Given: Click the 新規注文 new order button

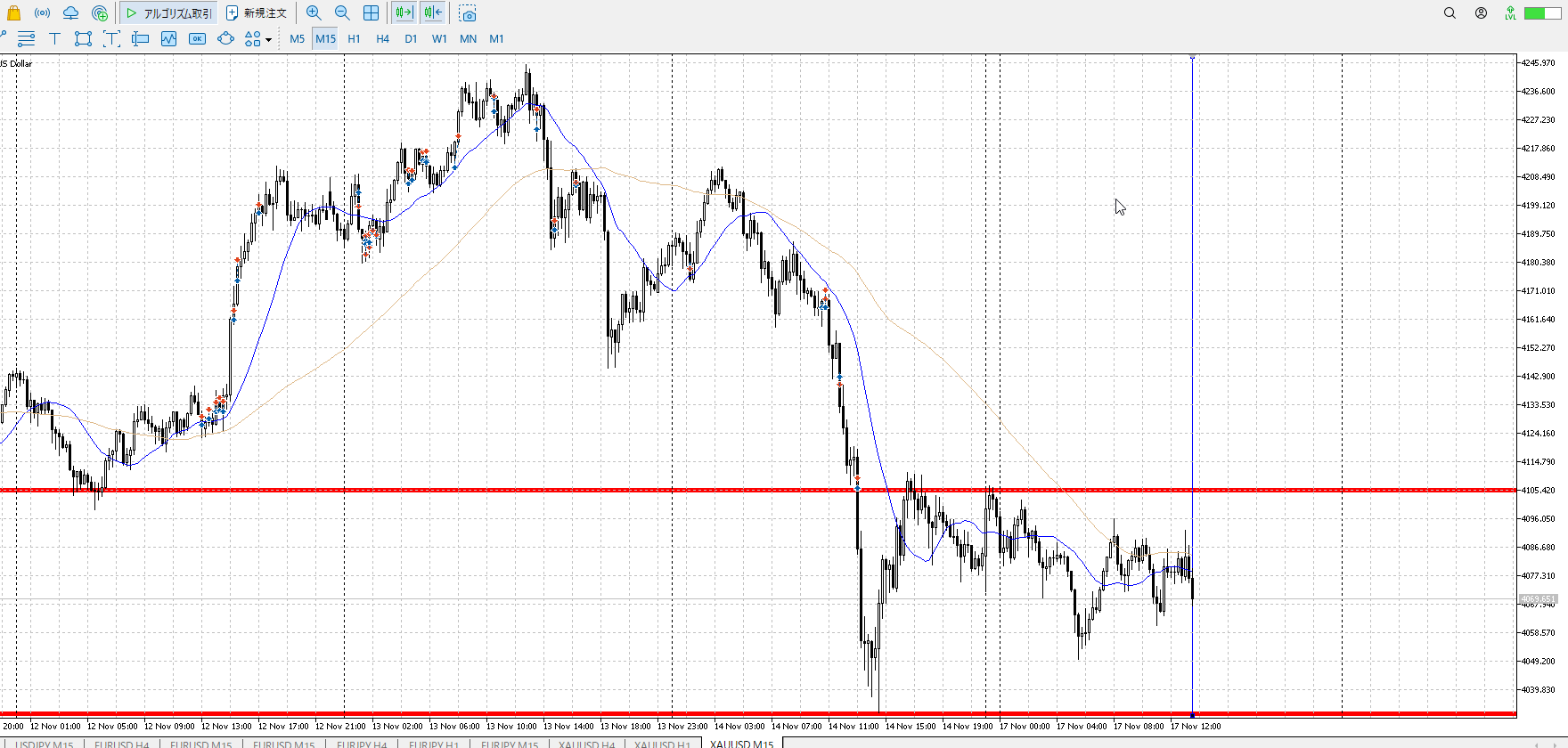Looking at the screenshot, I should click(x=257, y=13).
